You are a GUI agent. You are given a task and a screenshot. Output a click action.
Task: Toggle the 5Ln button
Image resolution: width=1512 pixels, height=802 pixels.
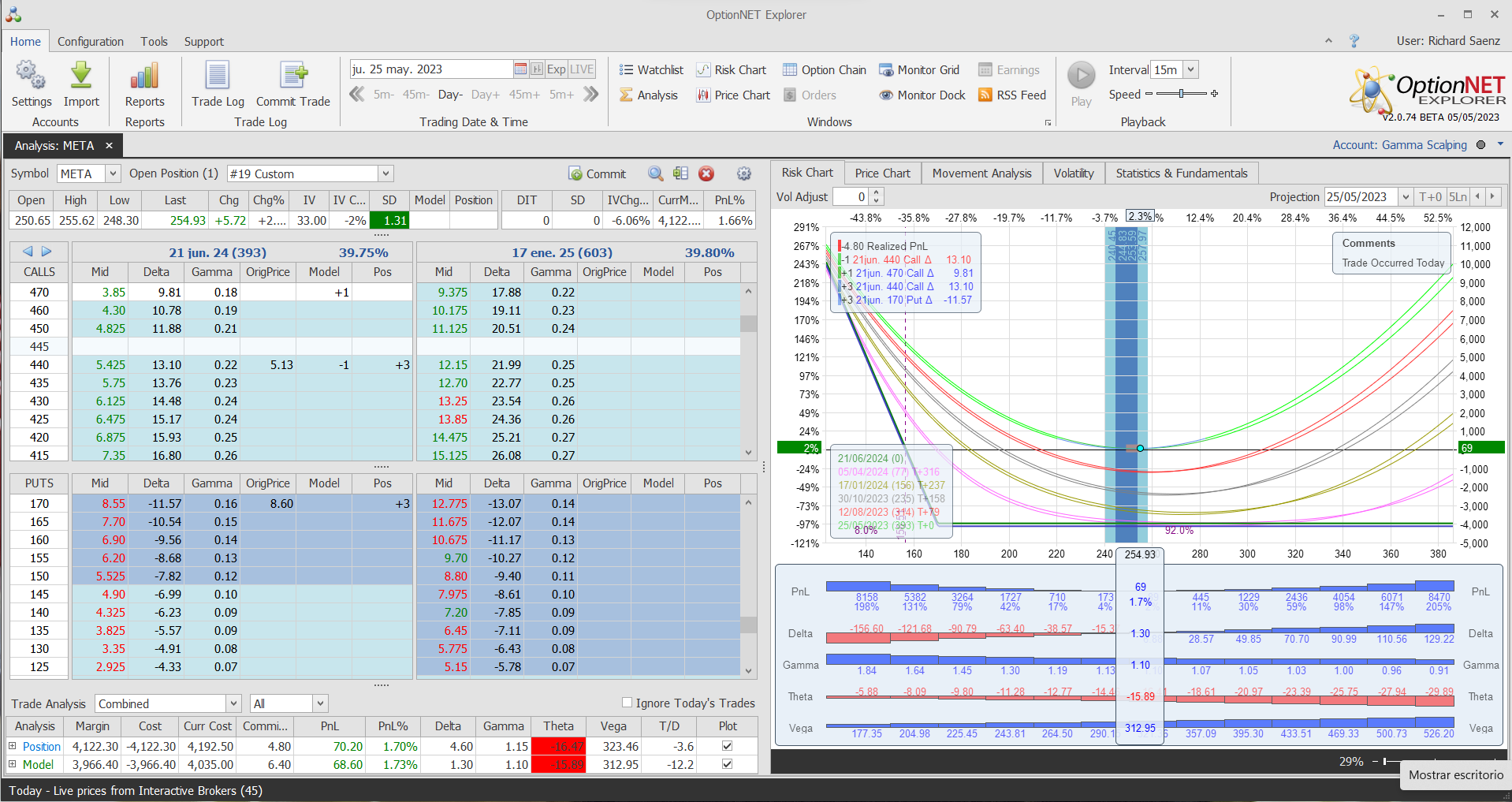(x=1458, y=196)
